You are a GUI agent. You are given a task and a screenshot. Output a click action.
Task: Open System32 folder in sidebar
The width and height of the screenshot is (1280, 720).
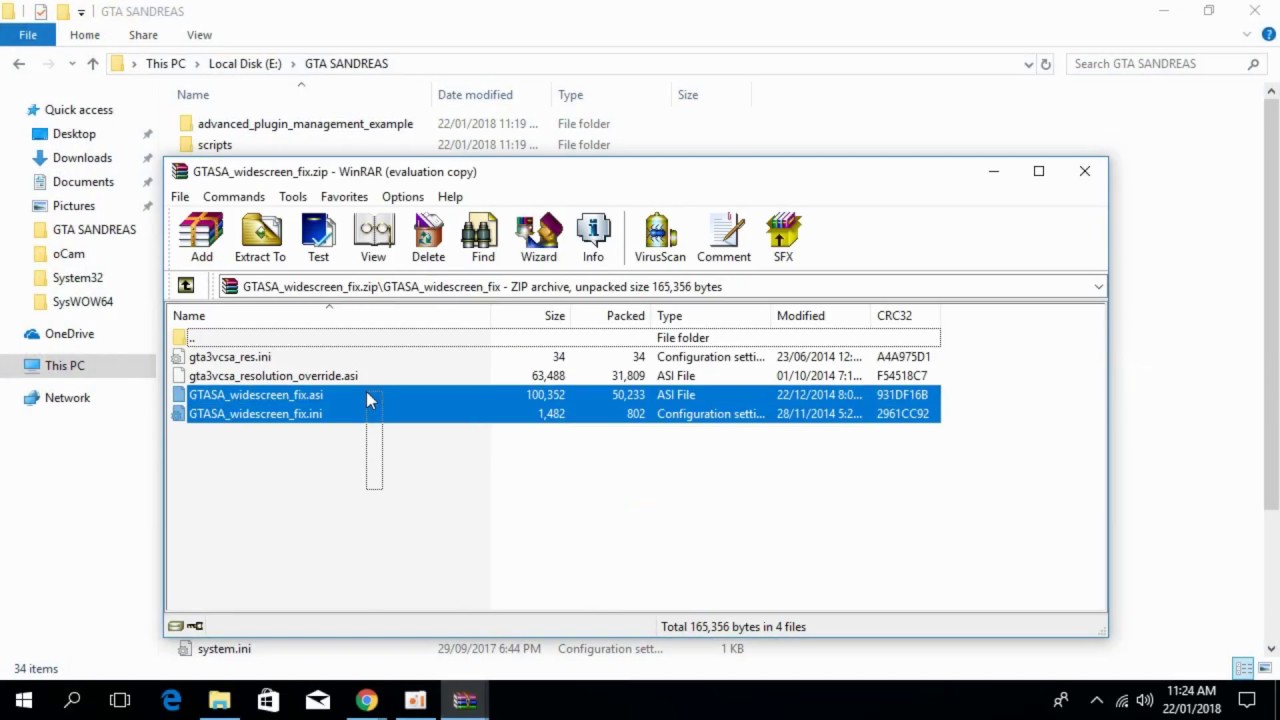77,278
